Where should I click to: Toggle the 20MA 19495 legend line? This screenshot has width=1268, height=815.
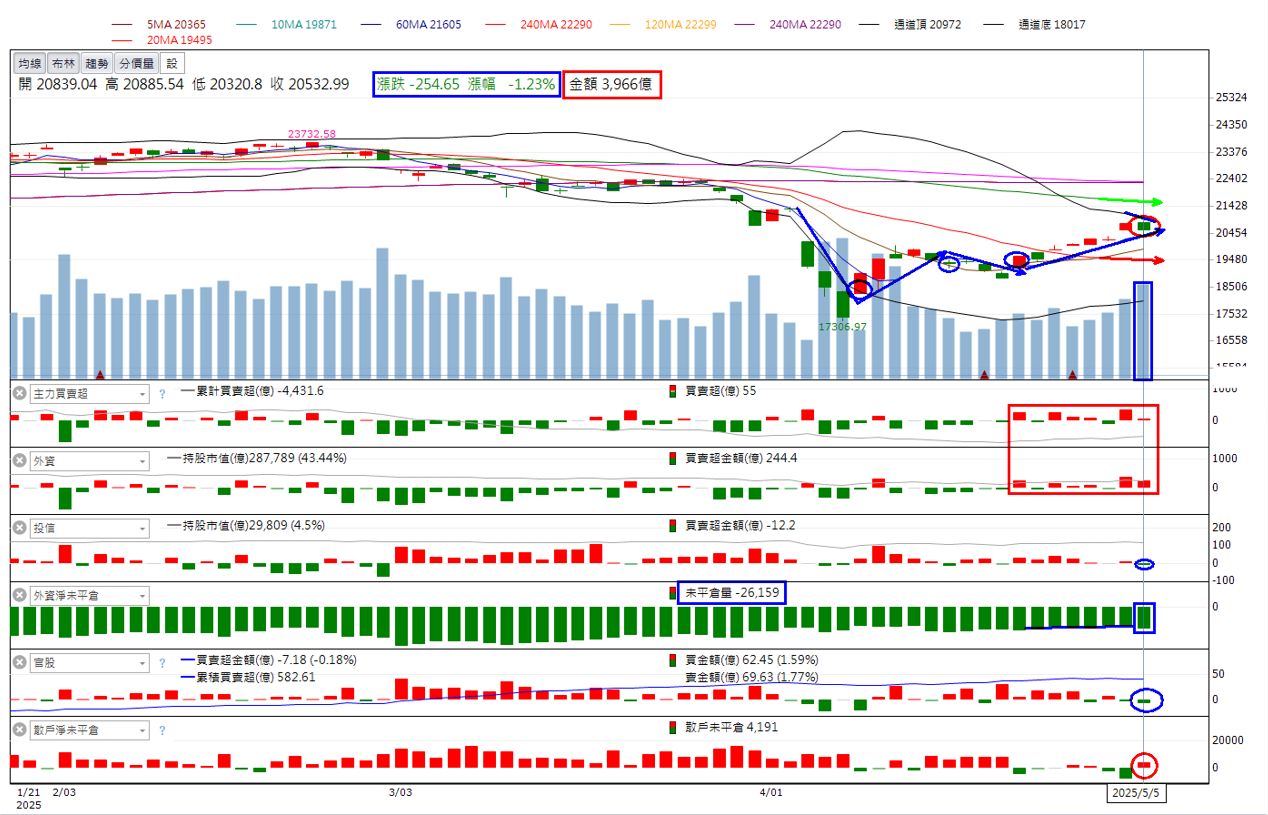click(160, 40)
